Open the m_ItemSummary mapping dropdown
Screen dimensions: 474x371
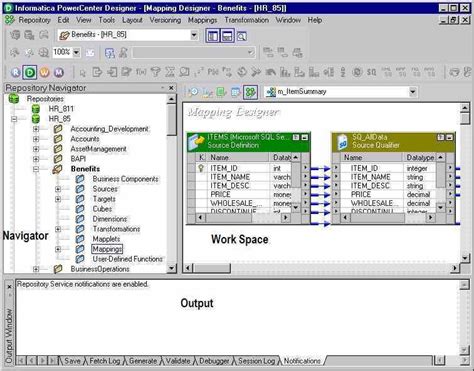point(412,92)
